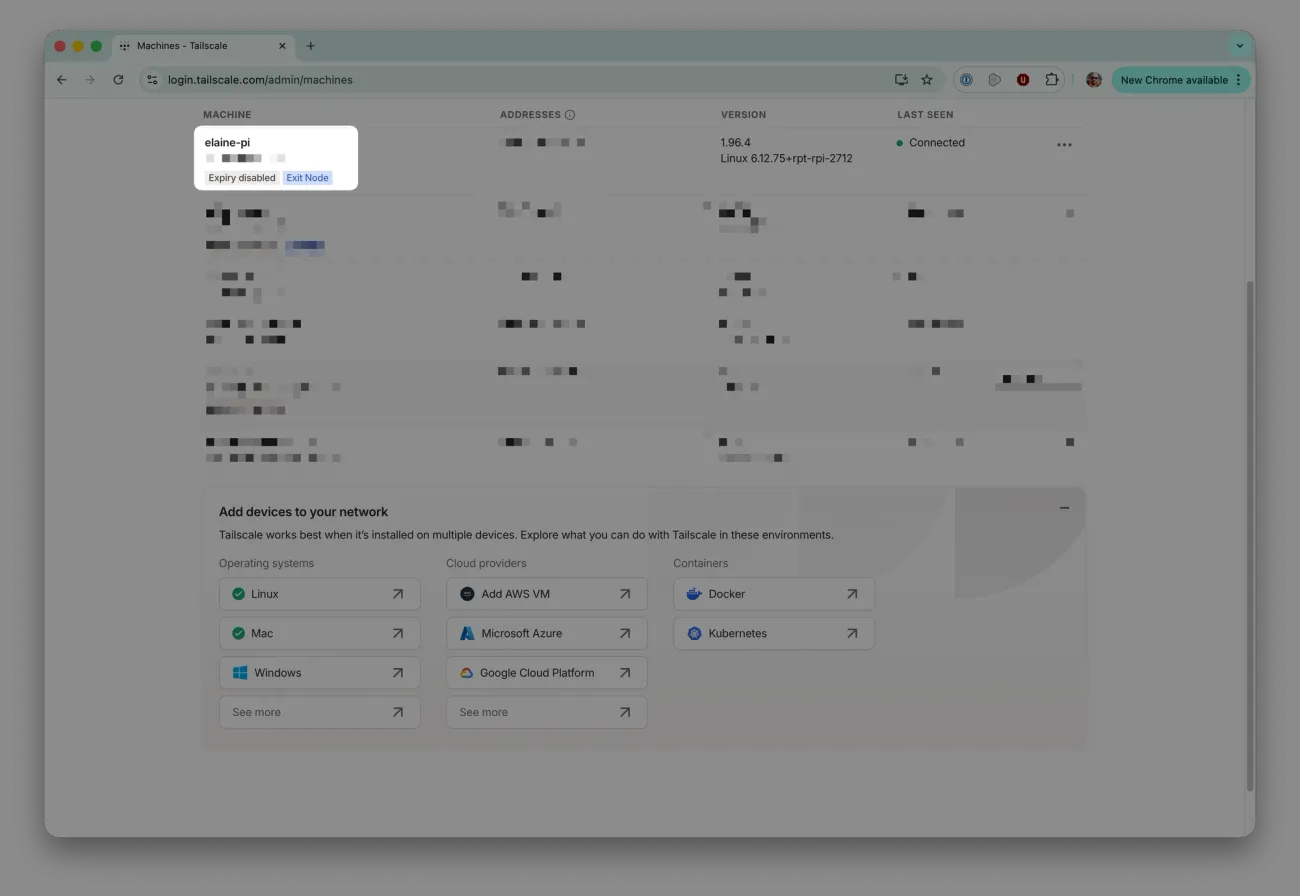Close the Machines - Tailscale tab
This screenshot has height=896, width=1300.
[x=282, y=46]
